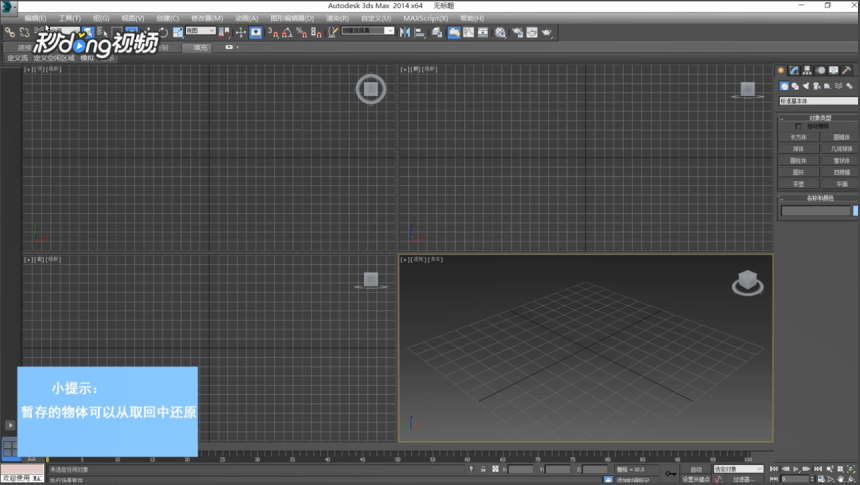The image size is (860, 485).
Task: Click the Align tool icon
Action: 420,32
